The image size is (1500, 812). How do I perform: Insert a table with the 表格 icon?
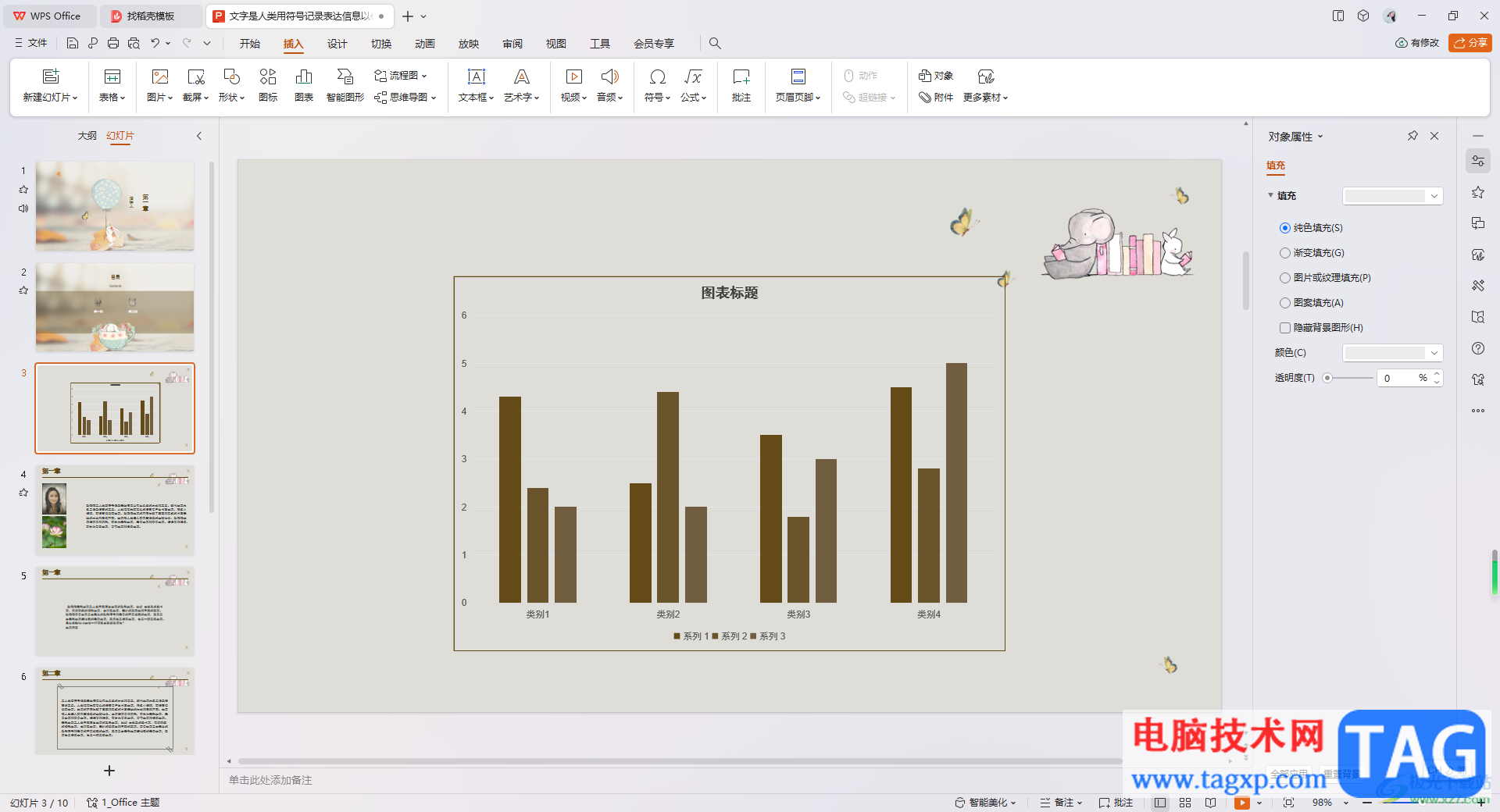pyautogui.click(x=112, y=77)
